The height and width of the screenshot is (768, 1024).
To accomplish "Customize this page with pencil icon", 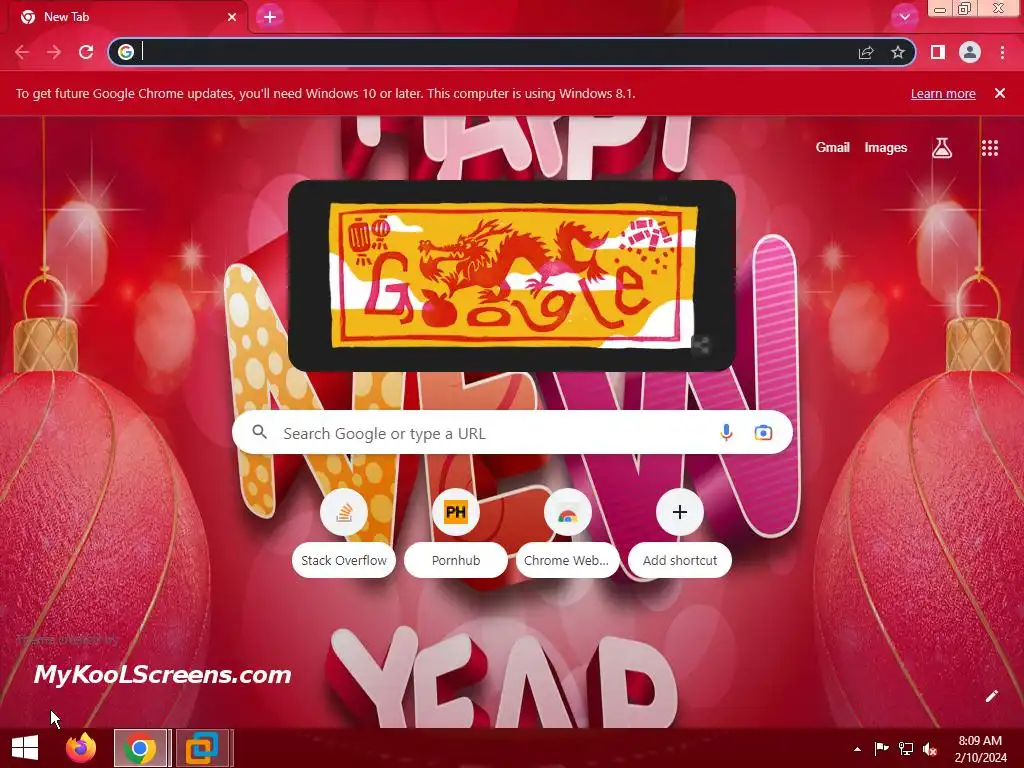I will 991,696.
